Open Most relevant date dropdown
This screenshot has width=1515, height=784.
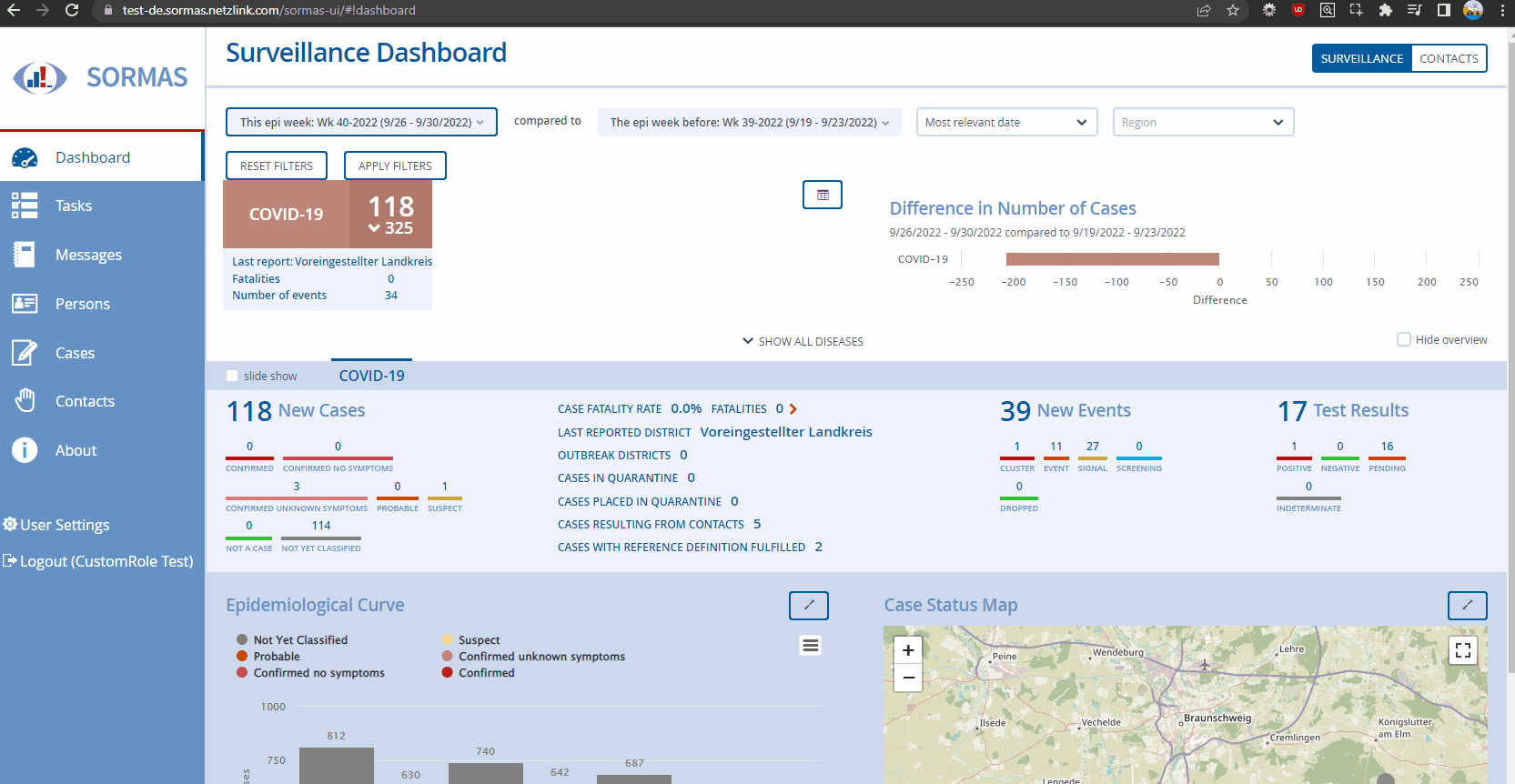[x=1006, y=122]
